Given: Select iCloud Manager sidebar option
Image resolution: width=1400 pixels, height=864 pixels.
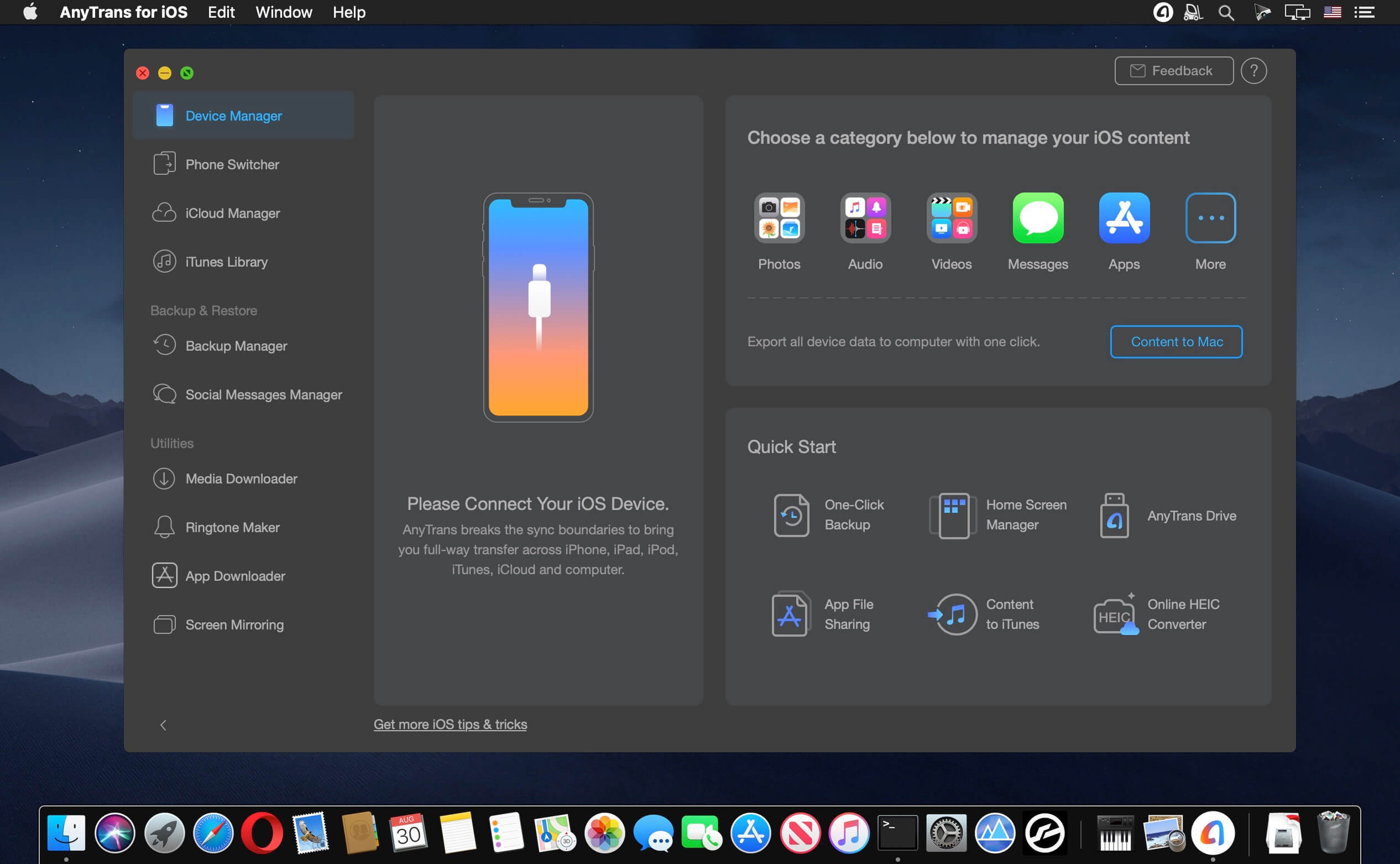Looking at the screenshot, I should [x=232, y=213].
